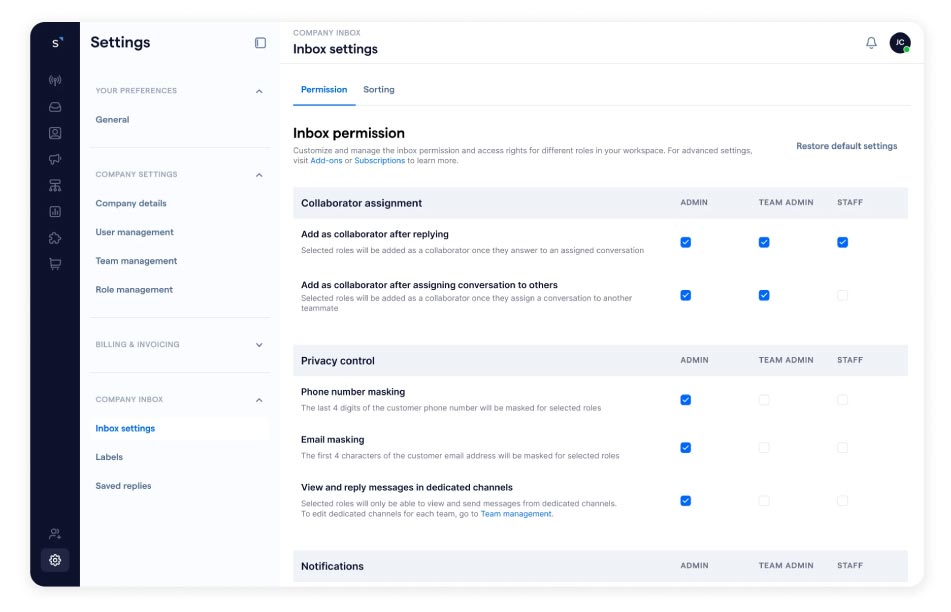The width and height of the screenshot is (951, 612).
Task: Disable Admin checkbox for Phone number masking
Action: click(685, 400)
